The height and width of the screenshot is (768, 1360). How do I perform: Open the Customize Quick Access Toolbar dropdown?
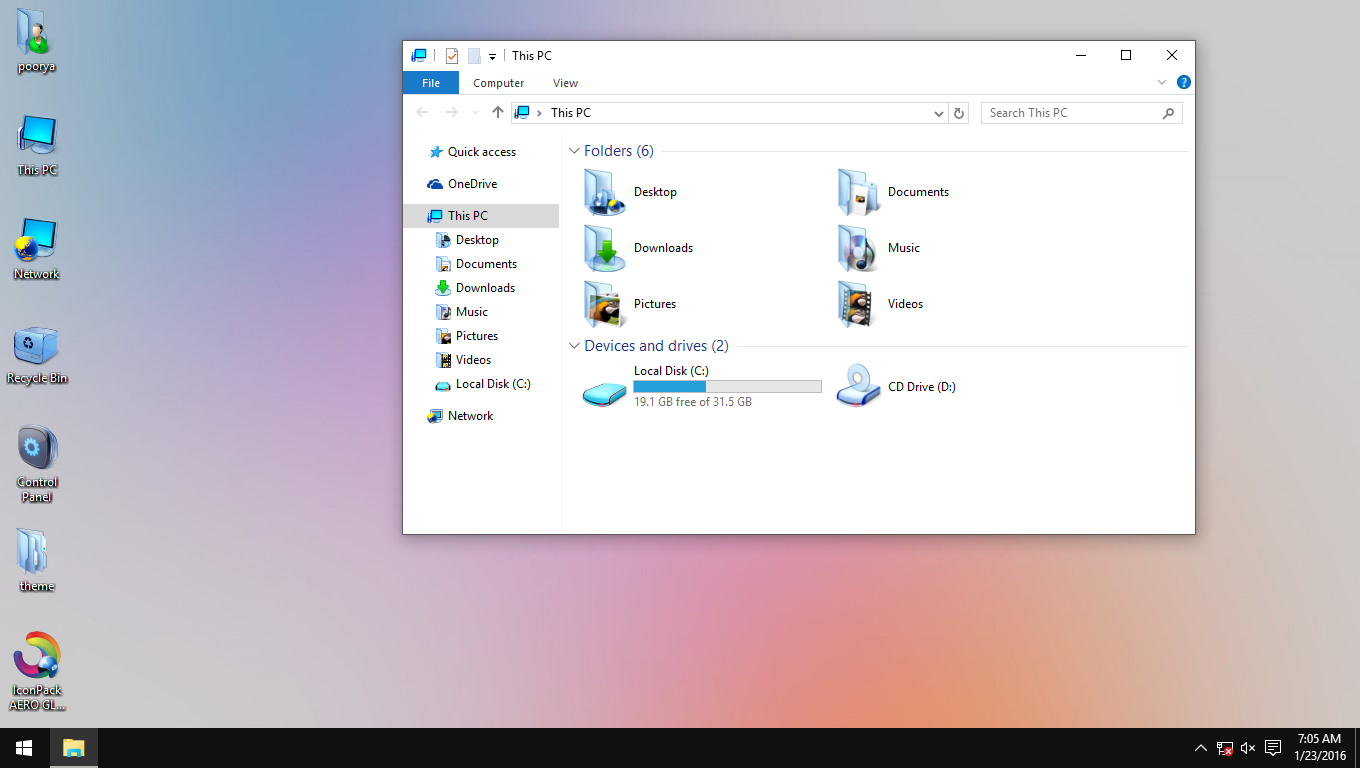tap(490, 55)
